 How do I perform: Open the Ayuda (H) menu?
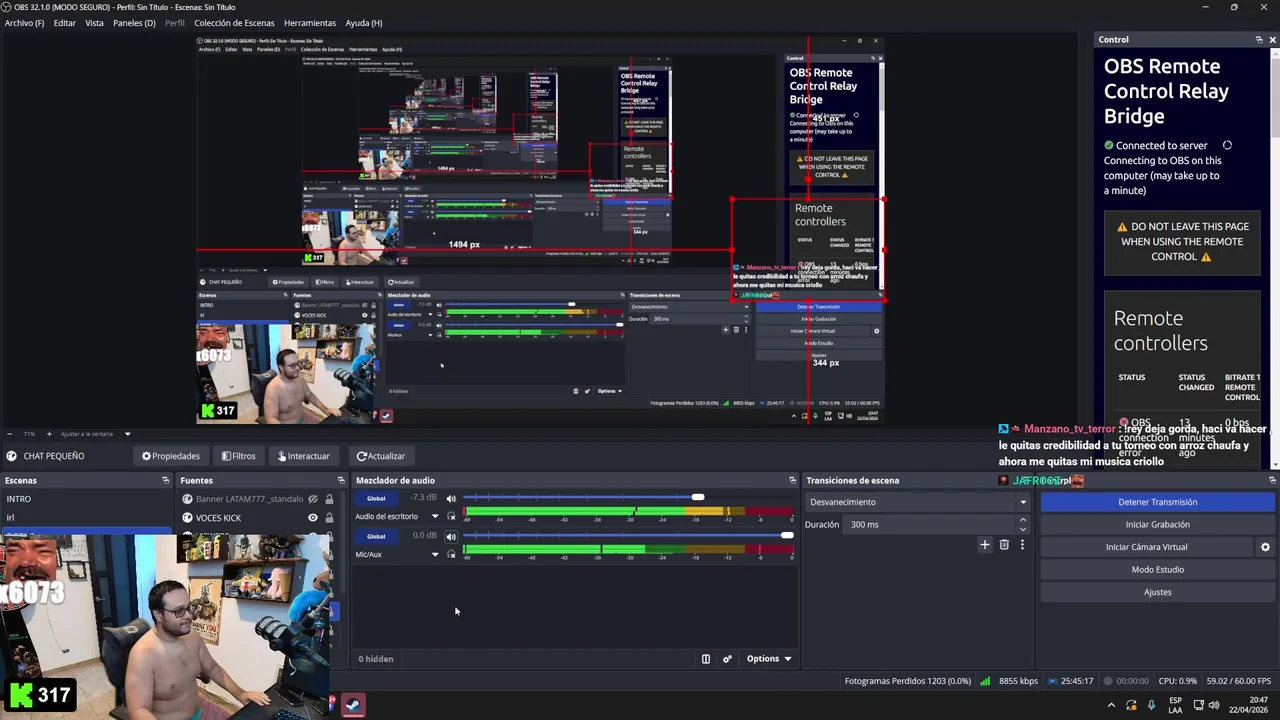click(363, 23)
